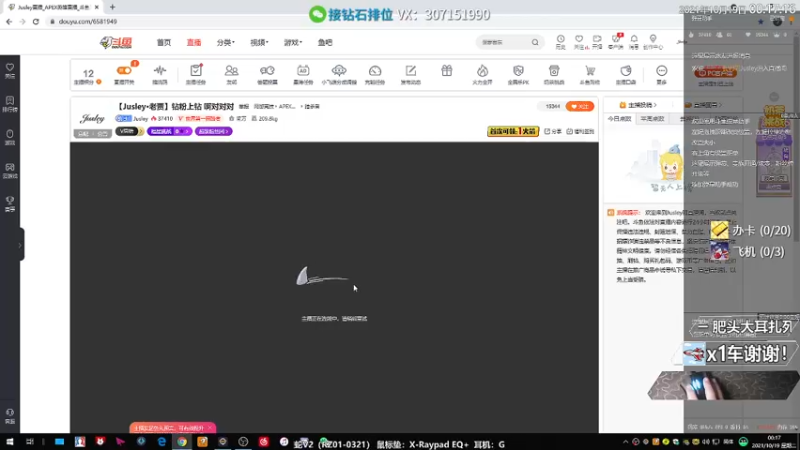
Task: Open the Douyu logo home link
Action: (x=116, y=42)
